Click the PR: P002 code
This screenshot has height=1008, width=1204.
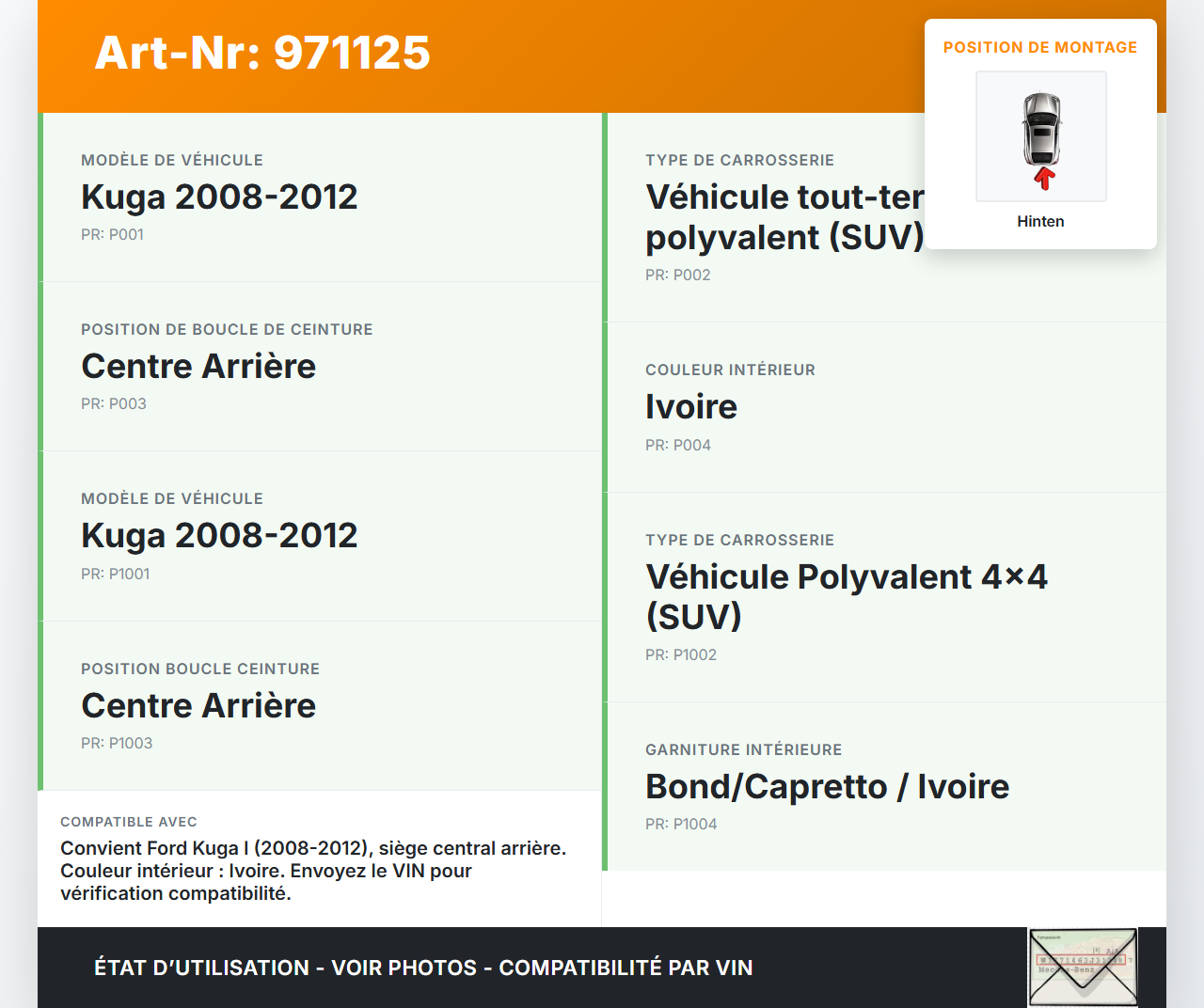678,275
